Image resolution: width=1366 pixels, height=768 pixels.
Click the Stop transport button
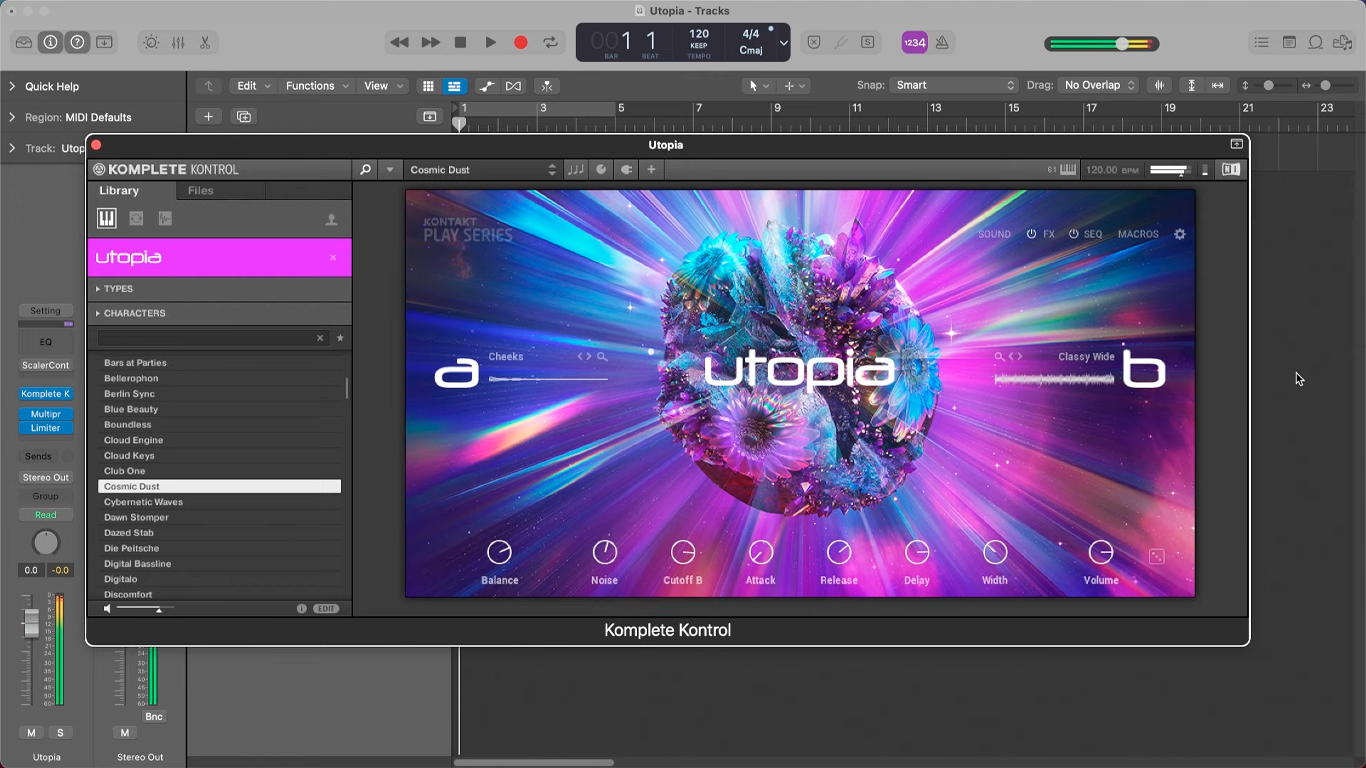(x=460, y=43)
